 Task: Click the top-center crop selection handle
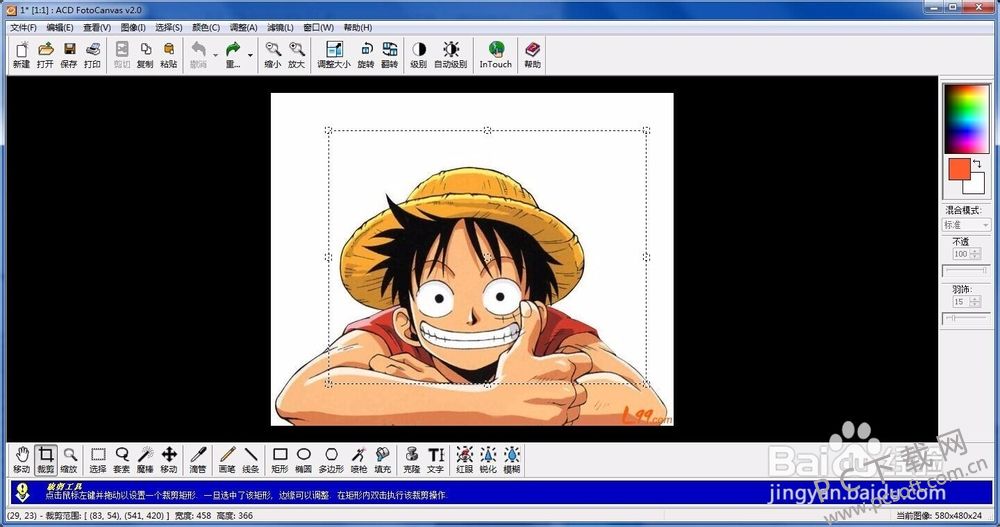pyautogui.click(x=487, y=130)
